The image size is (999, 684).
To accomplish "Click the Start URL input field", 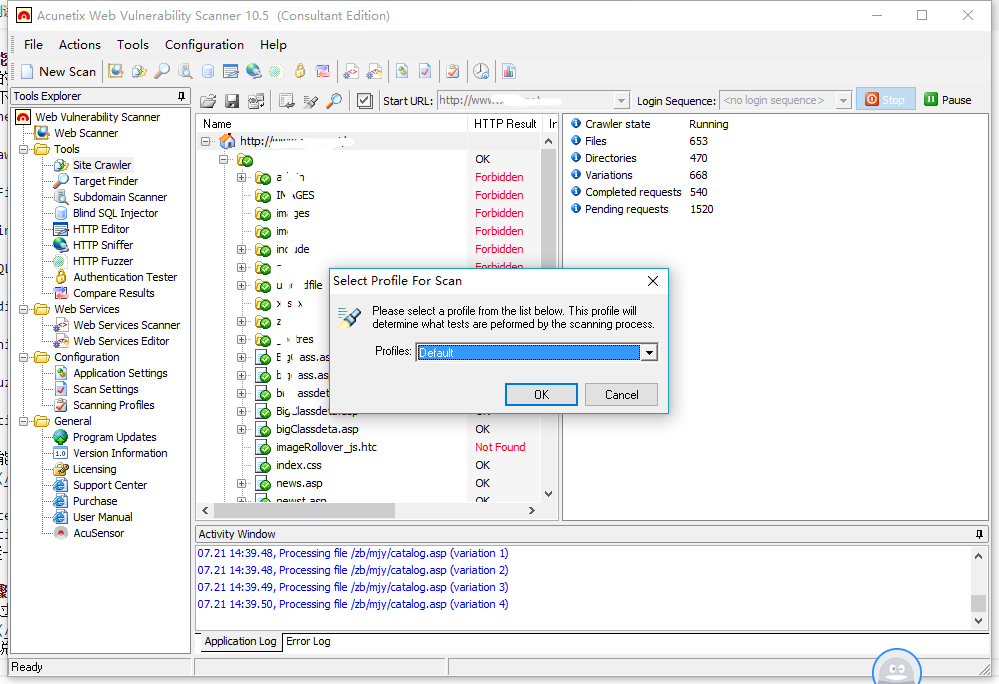I will [x=526, y=101].
